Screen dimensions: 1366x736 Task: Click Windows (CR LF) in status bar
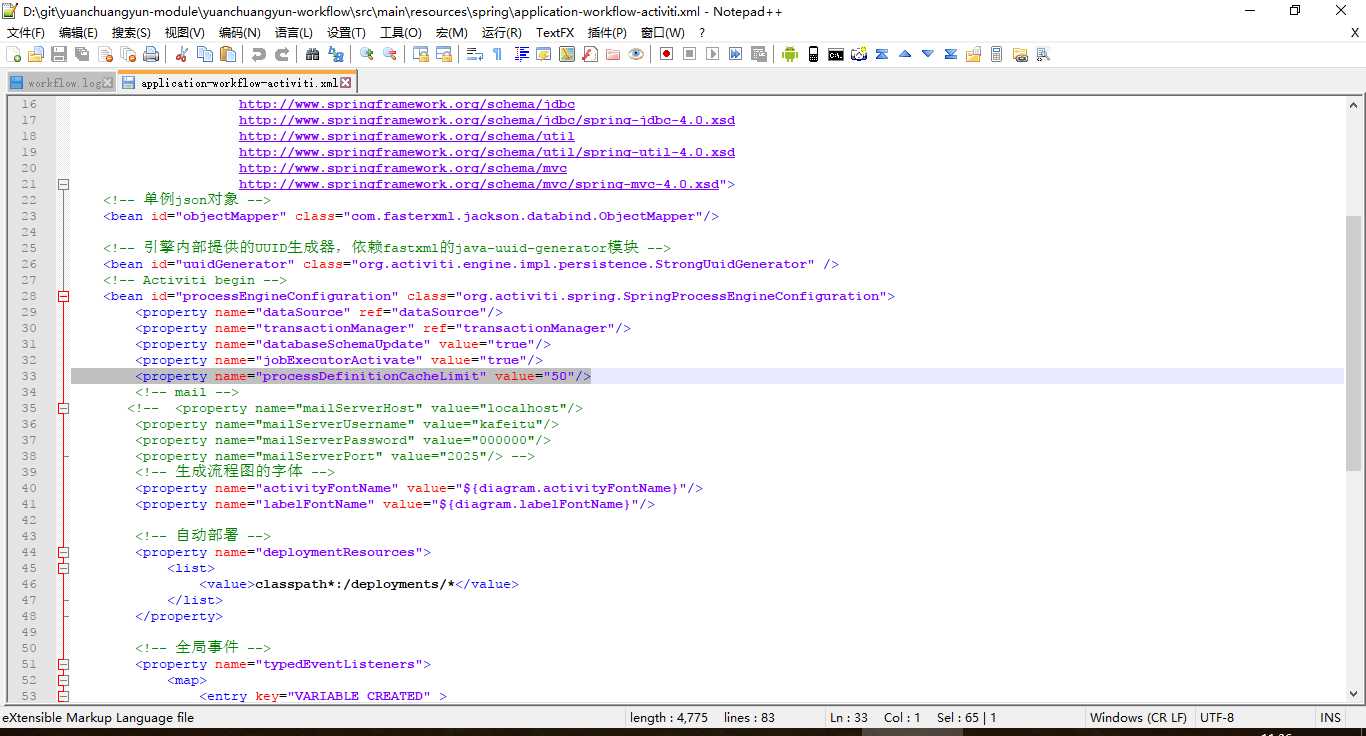click(x=1138, y=718)
